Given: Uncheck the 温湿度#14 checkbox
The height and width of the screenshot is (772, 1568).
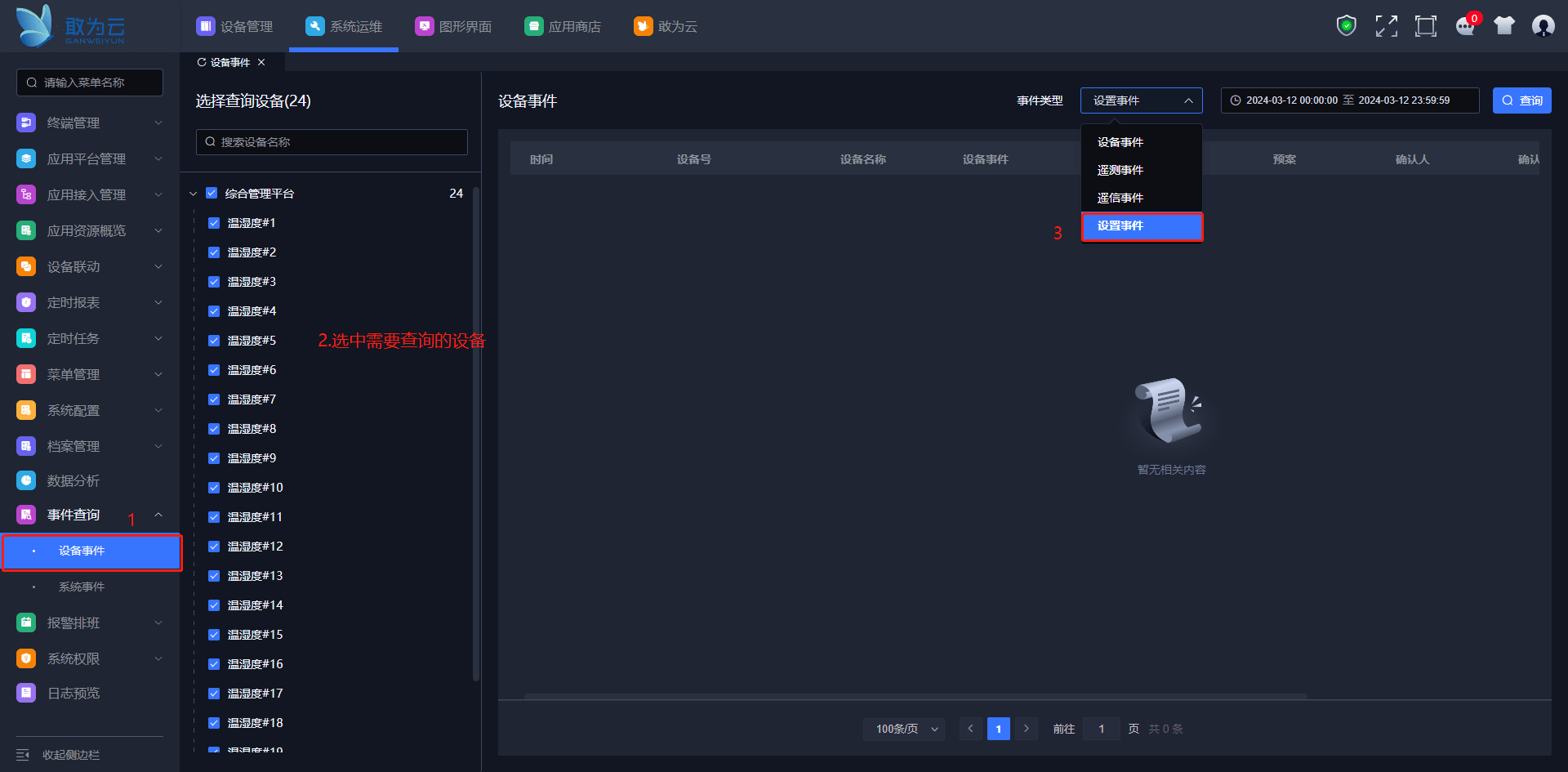Looking at the screenshot, I should 214,605.
